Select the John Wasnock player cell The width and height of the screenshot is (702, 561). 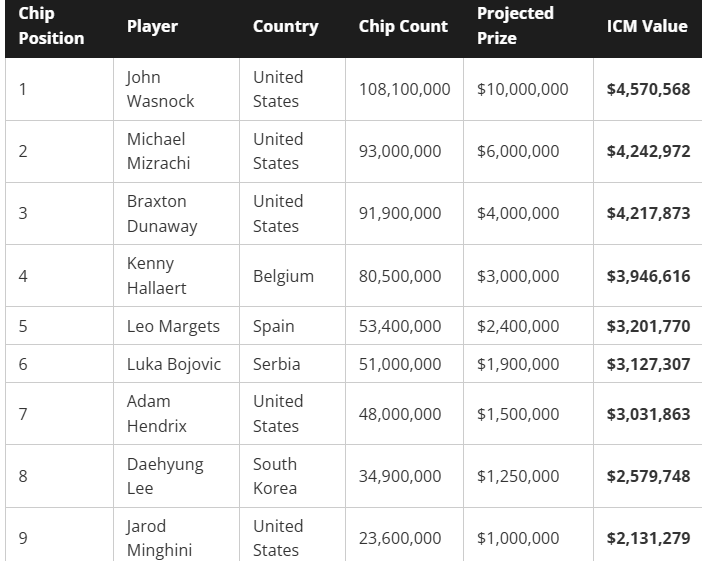(160, 89)
